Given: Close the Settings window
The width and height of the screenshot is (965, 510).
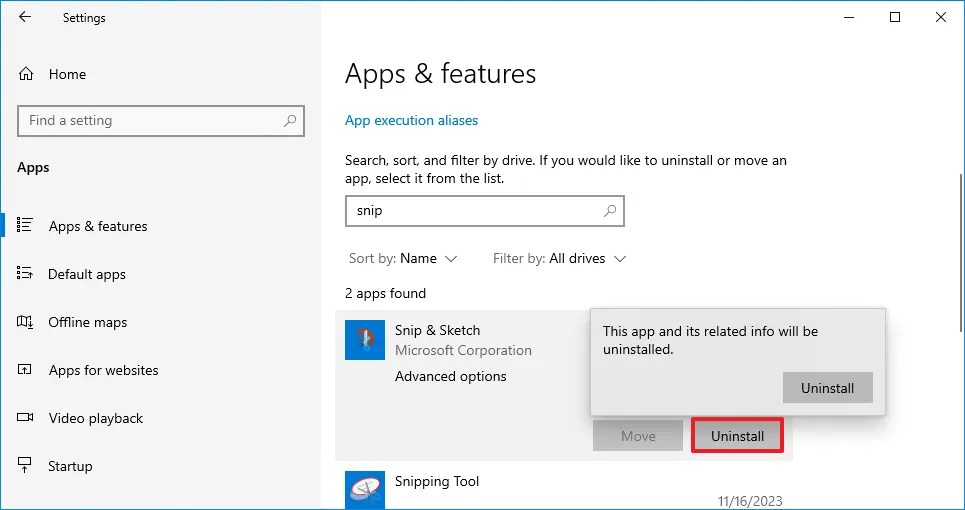Looking at the screenshot, I should point(940,17).
